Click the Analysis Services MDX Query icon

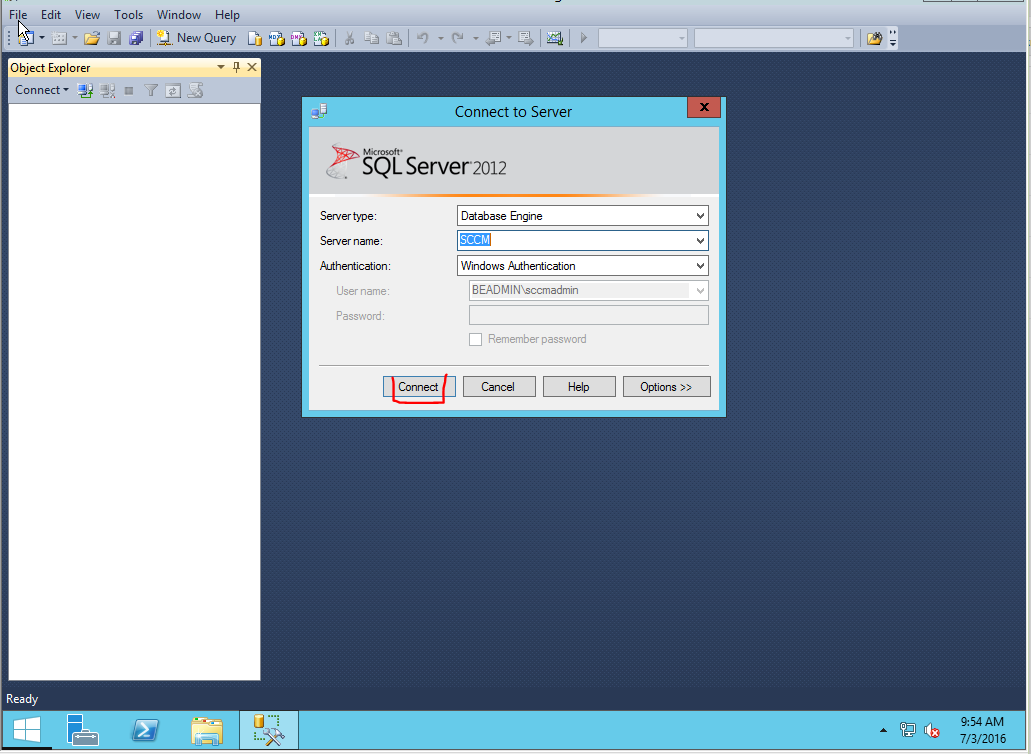pyautogui.click(x=277, y=38)
